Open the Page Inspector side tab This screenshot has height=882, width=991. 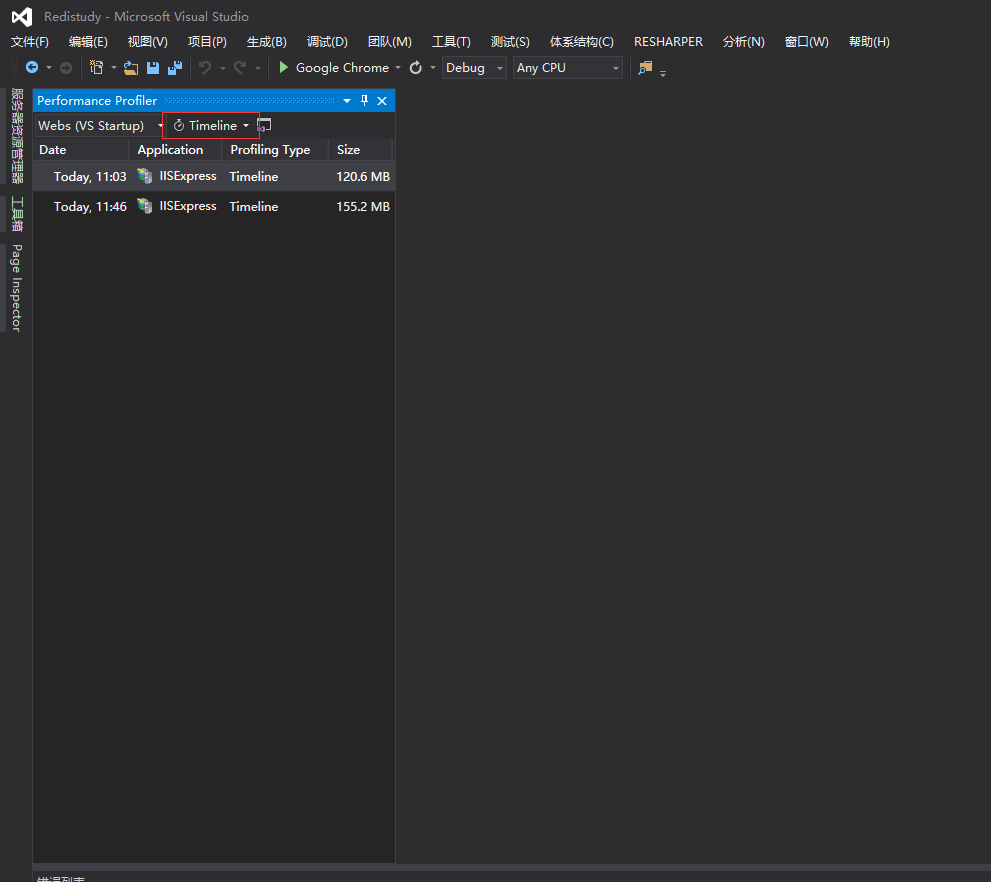tap(16, 288)
